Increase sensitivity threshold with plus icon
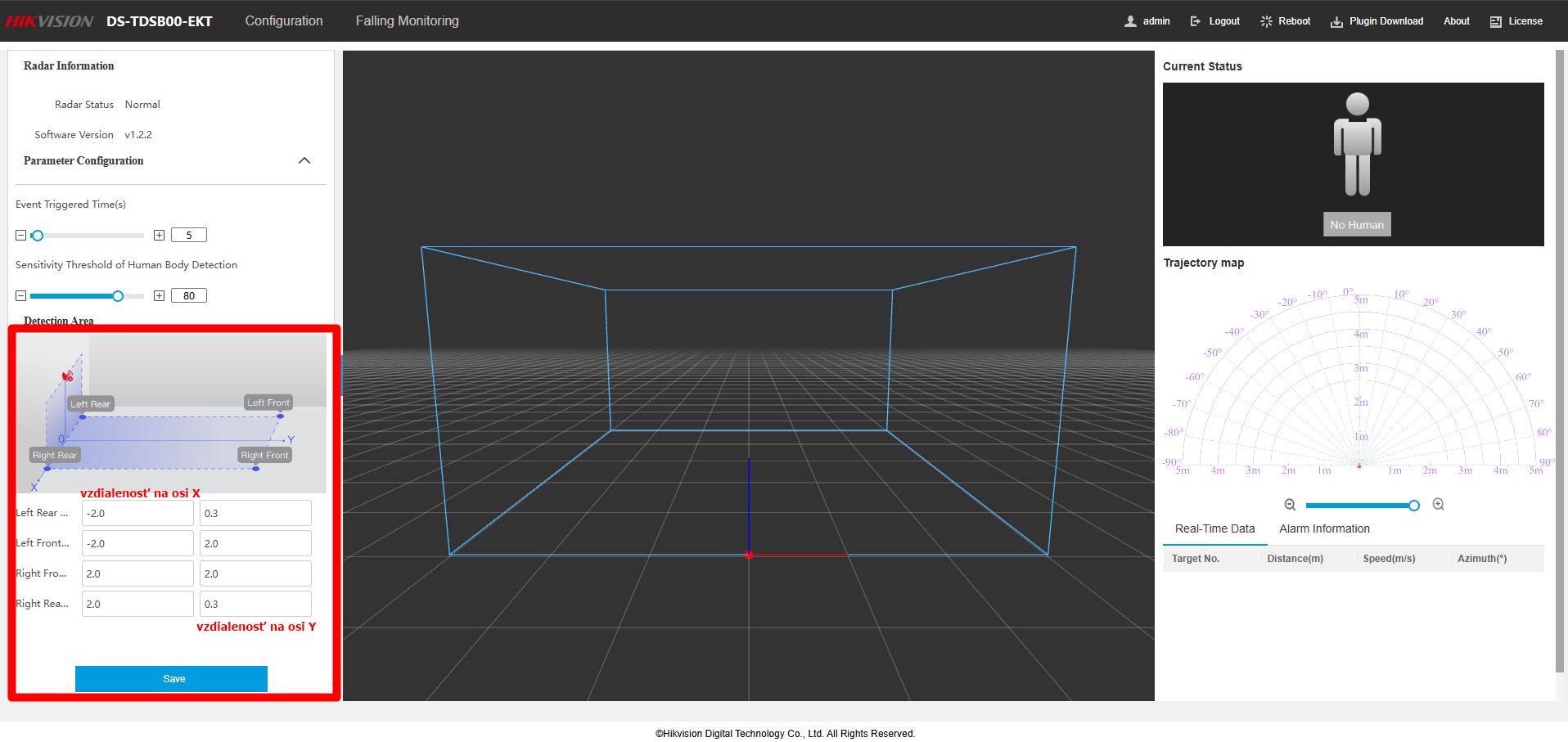 click(x=159, y=296)
